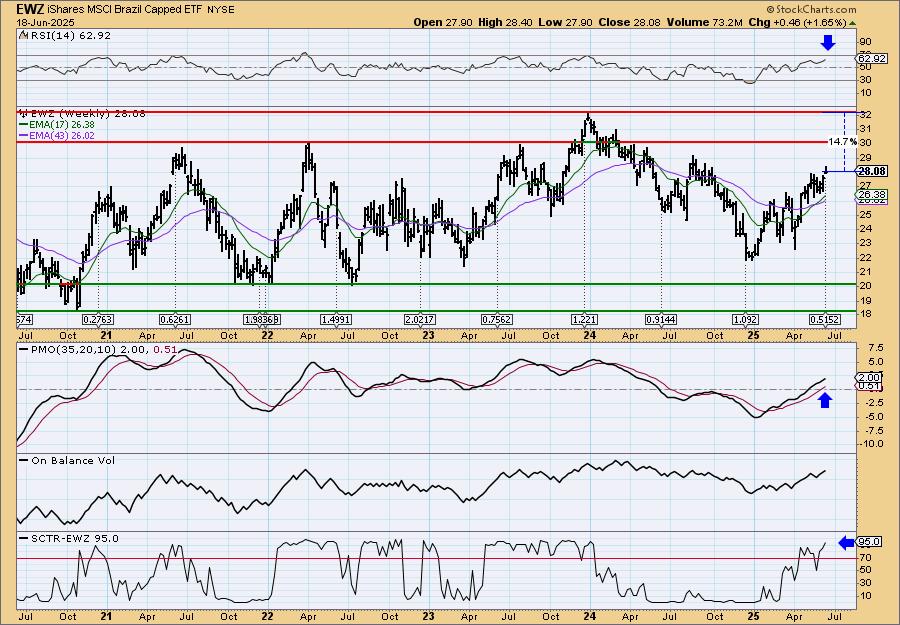Click the Low 27.90 value
This screenshot has height=625, width=900.
click(x=565, y=22)
